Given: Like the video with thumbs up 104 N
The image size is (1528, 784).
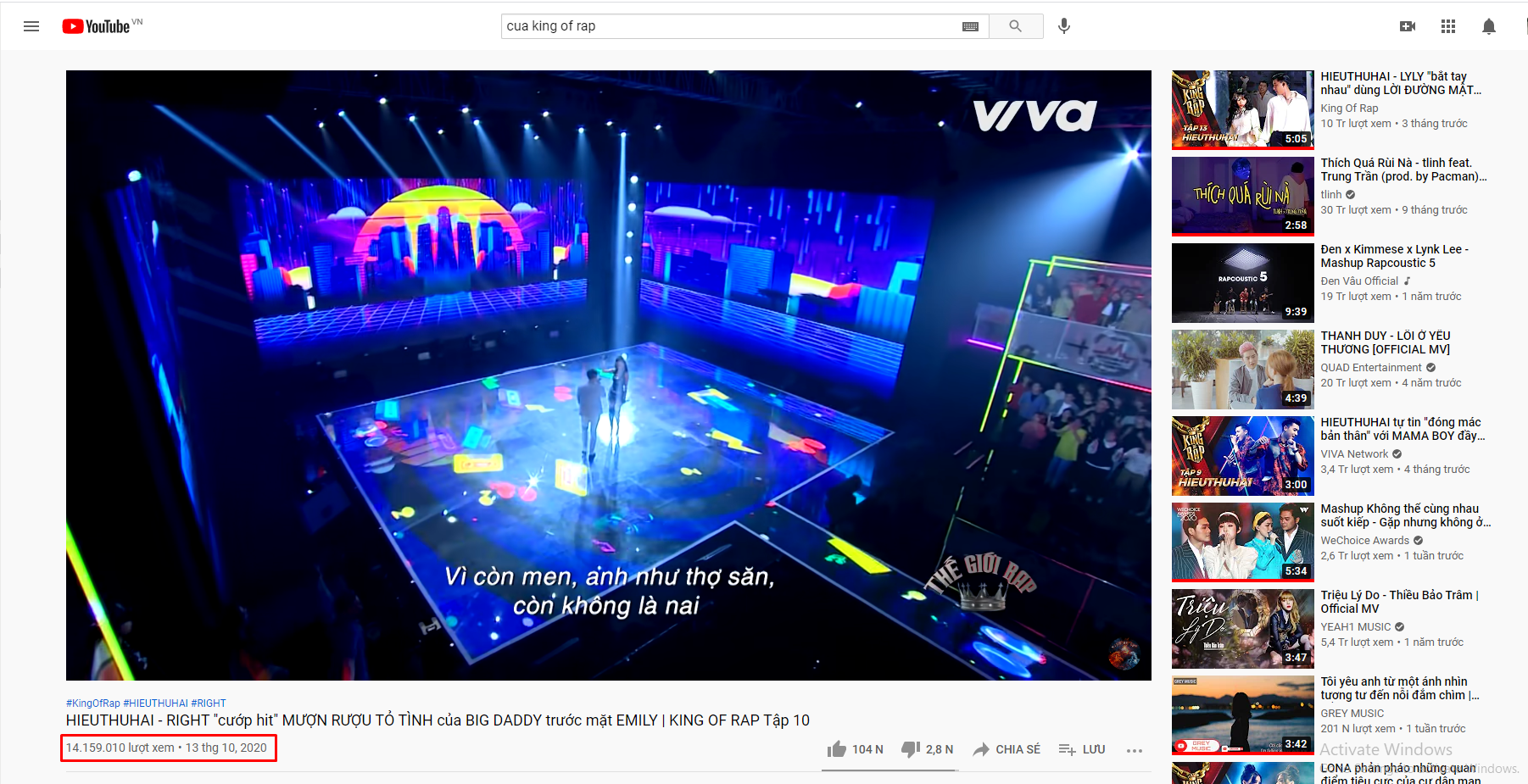Looking at the screenshot, I should [856, 749].
